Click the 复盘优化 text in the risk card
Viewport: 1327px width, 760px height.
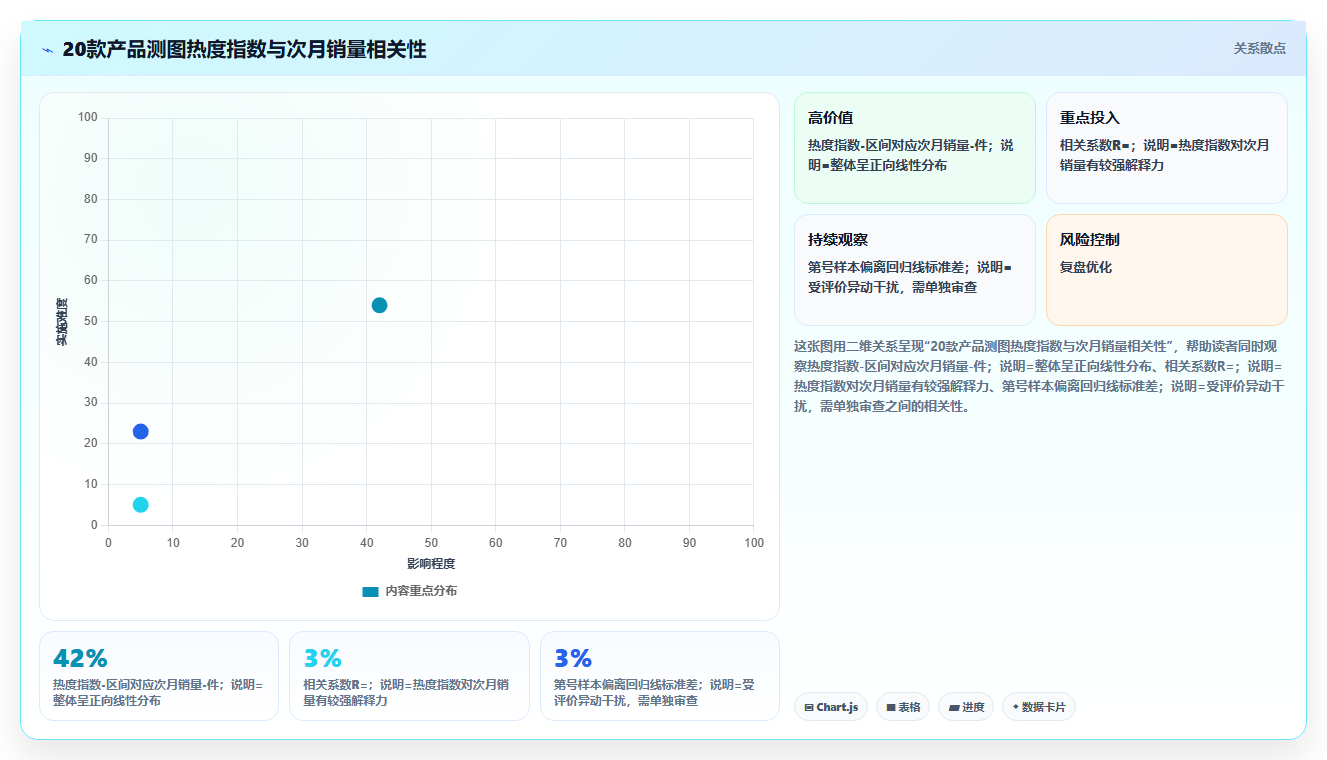[1086, 268]
